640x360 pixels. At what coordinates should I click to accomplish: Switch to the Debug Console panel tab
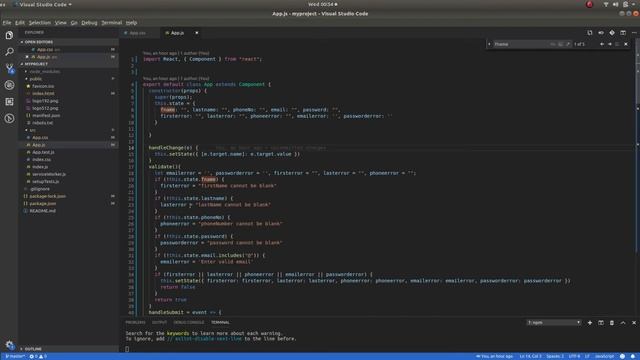[x=189, y=322]
